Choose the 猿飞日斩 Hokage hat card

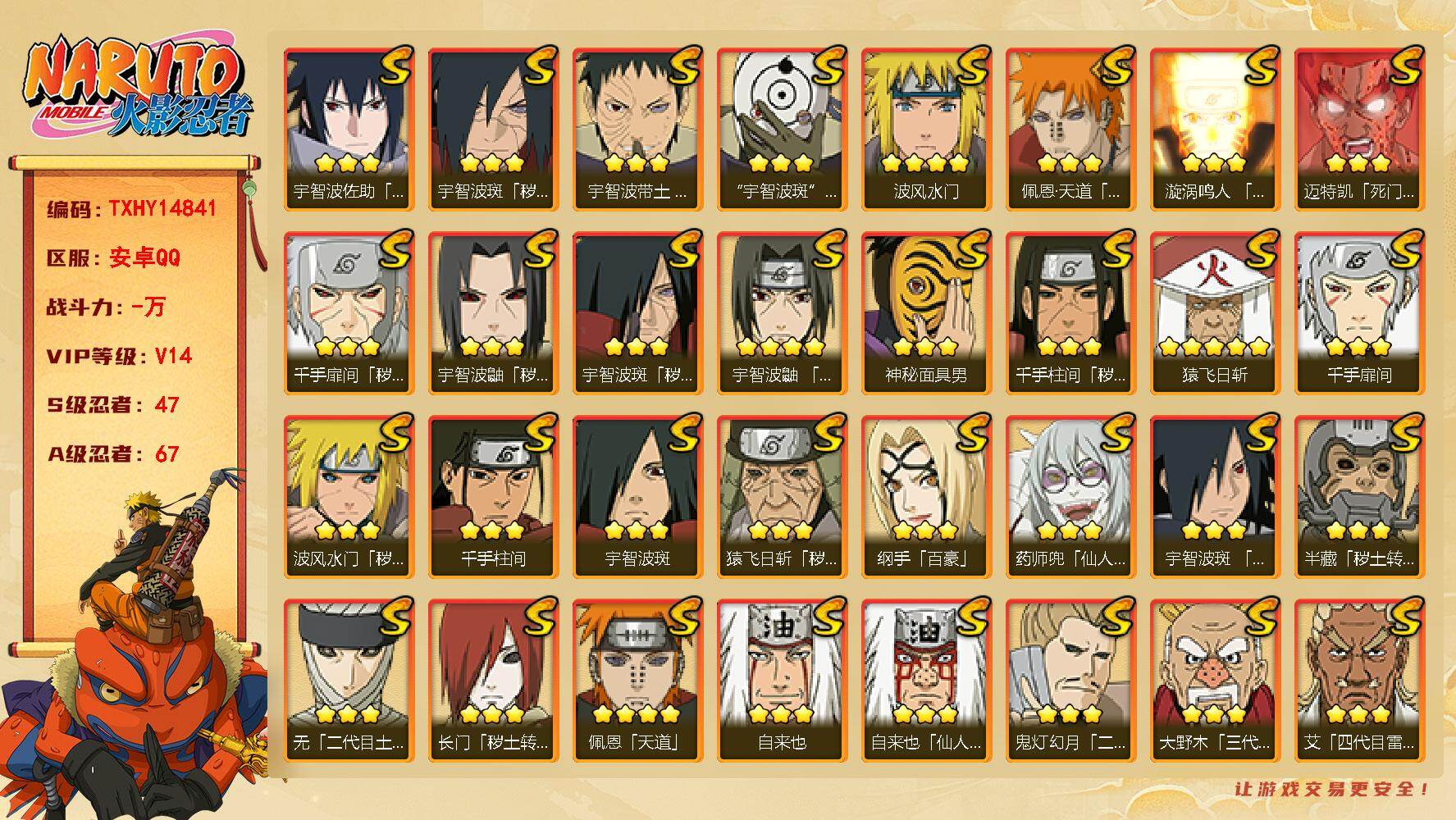[1214, 312]
